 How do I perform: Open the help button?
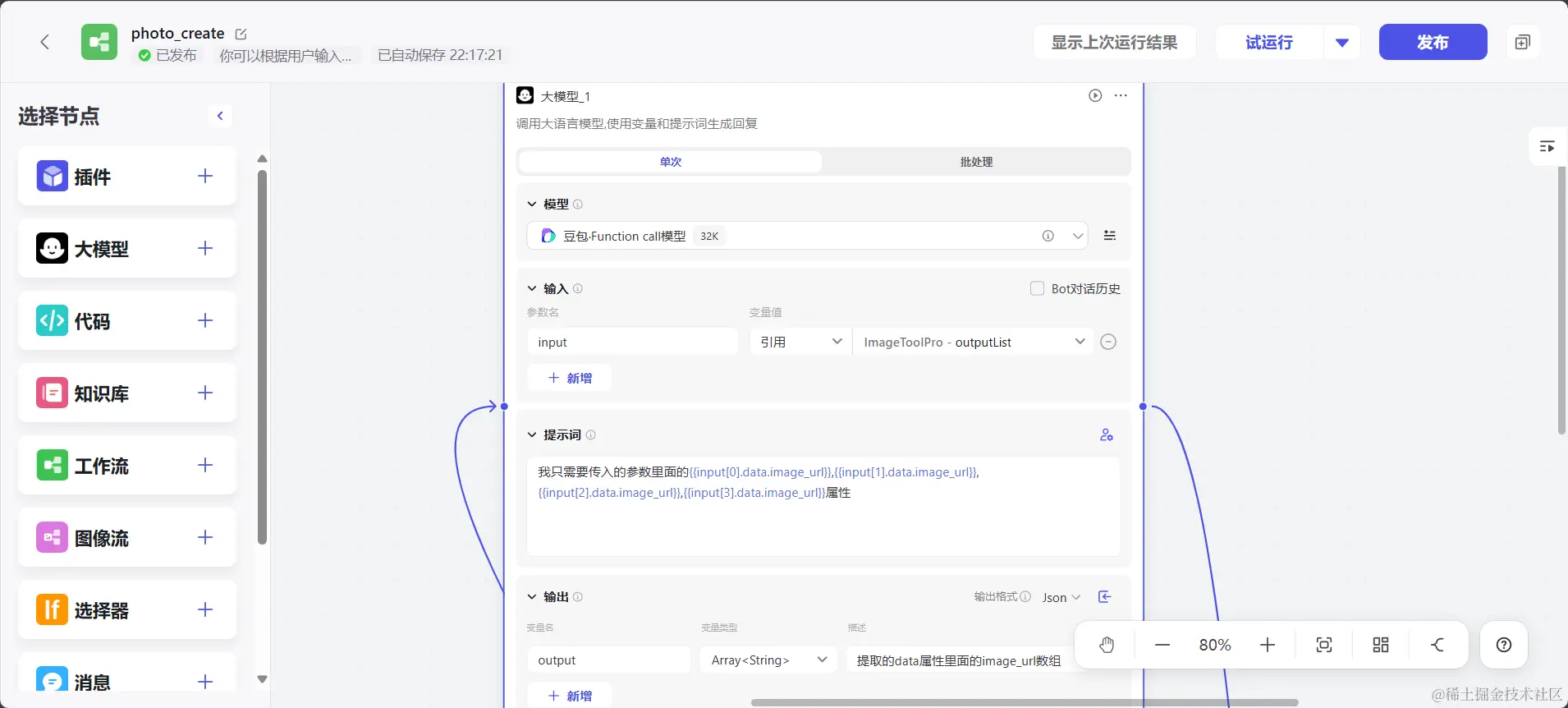[x=1504, y=645]
